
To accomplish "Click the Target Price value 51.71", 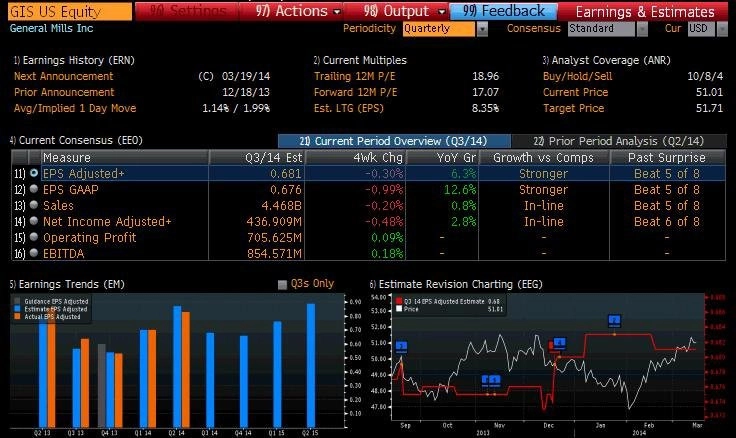I will (709, 108).
